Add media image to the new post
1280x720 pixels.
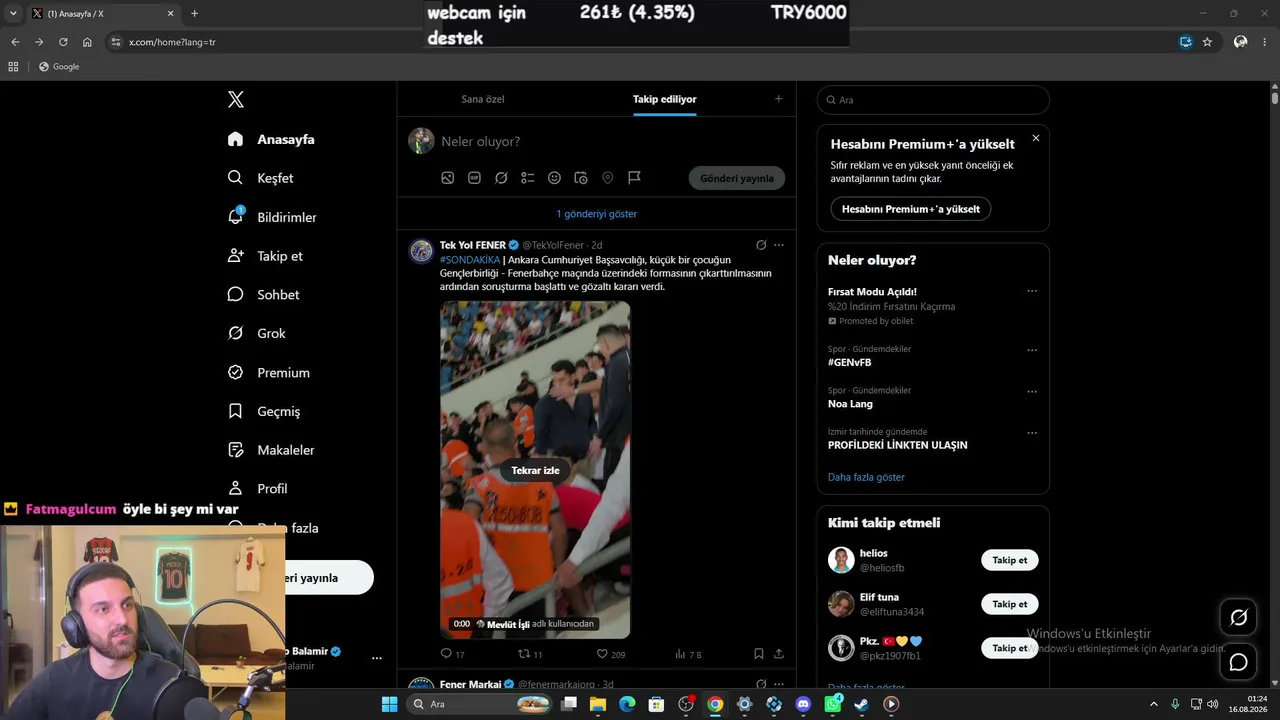tap(448, 178)
